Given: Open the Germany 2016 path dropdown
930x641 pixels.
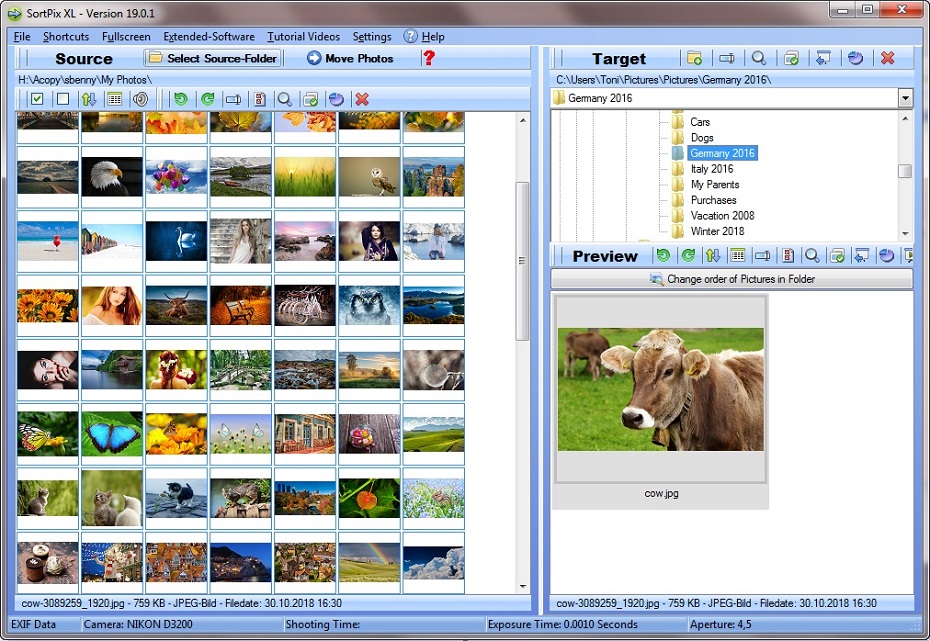Looking at the screenshot, I should click(905, 97).
